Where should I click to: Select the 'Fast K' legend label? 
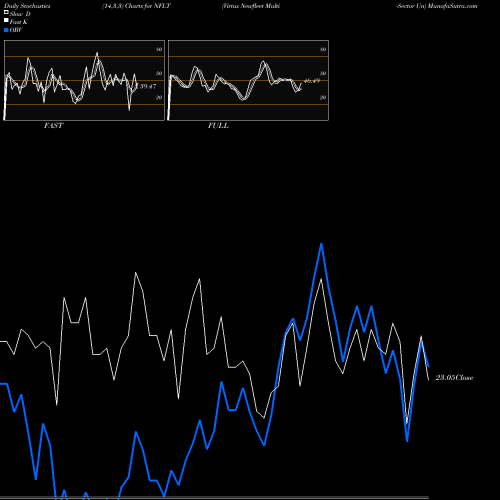(x=19, y=22)
